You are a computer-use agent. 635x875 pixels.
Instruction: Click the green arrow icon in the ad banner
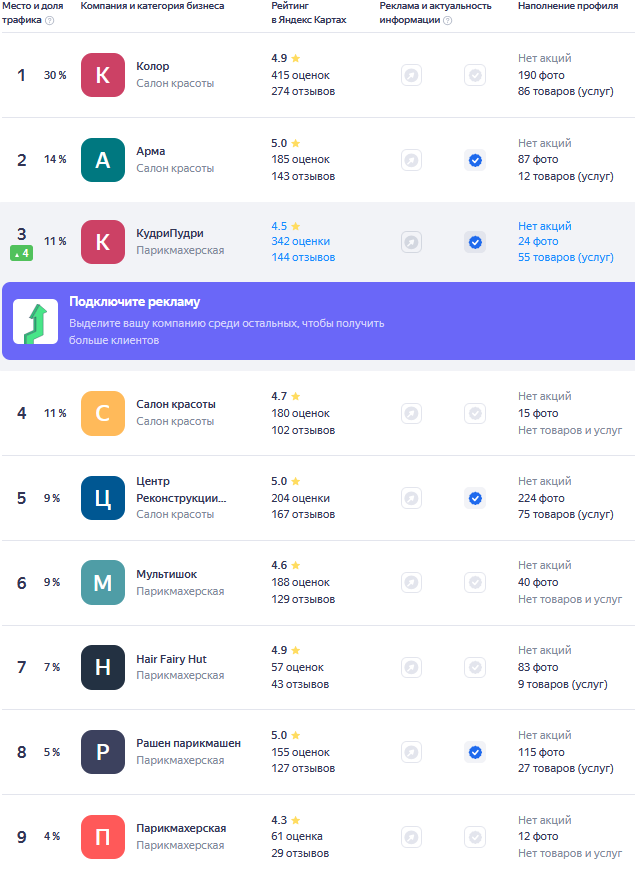[x=36, y=321]
